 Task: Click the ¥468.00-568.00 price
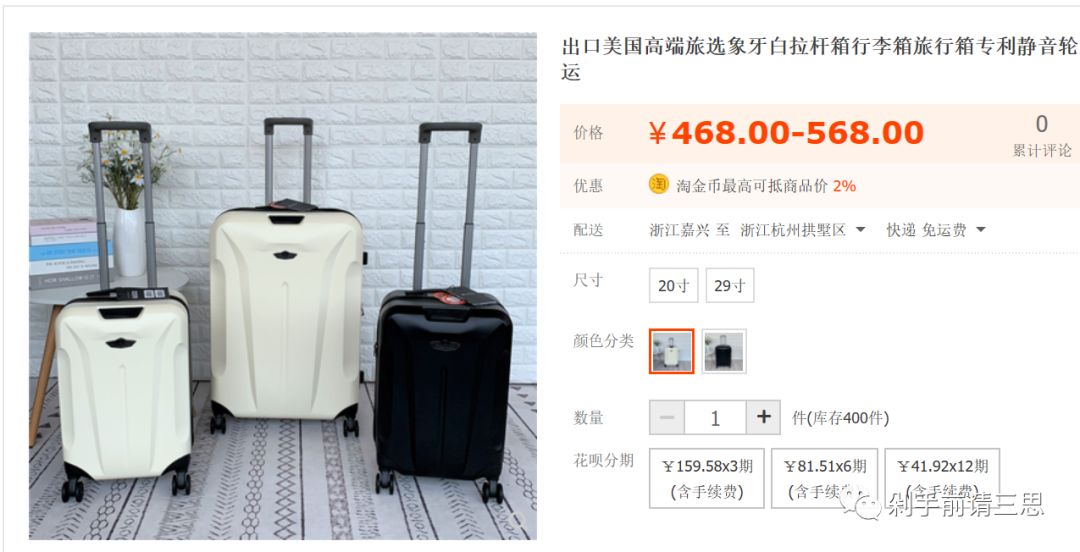(785, 133)
